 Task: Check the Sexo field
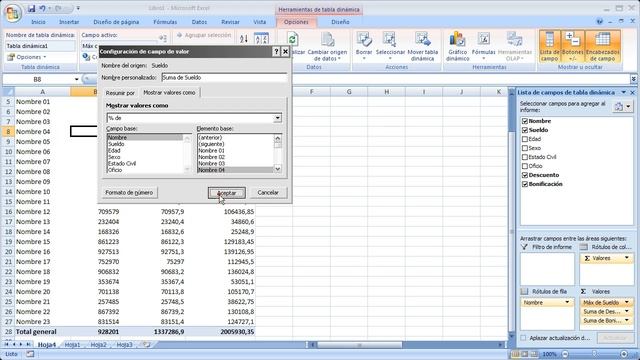tap(525, 148)
